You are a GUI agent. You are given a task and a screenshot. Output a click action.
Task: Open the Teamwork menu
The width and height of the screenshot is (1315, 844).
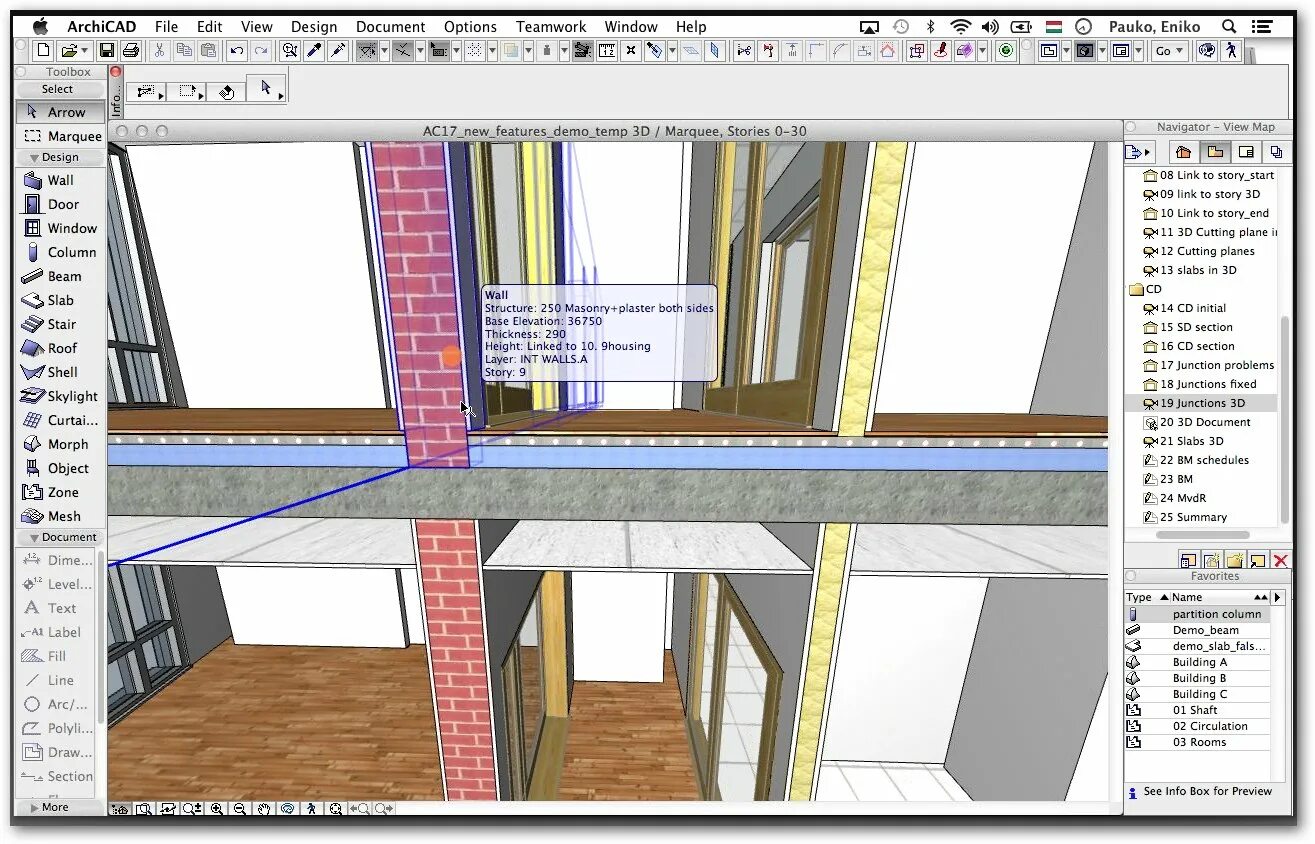551,27
